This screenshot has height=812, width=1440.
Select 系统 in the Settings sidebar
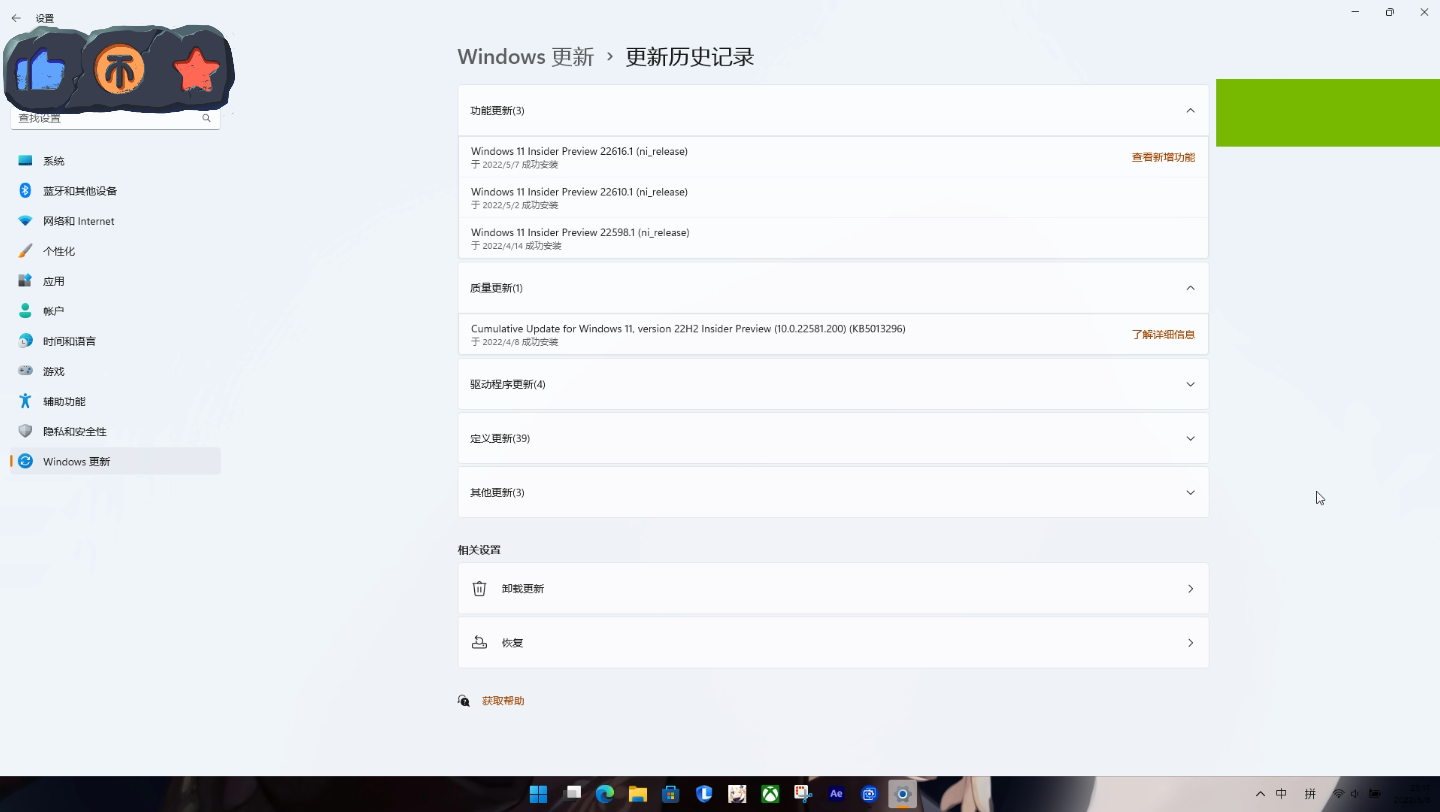pyautogui.click(x=54, y=160)
